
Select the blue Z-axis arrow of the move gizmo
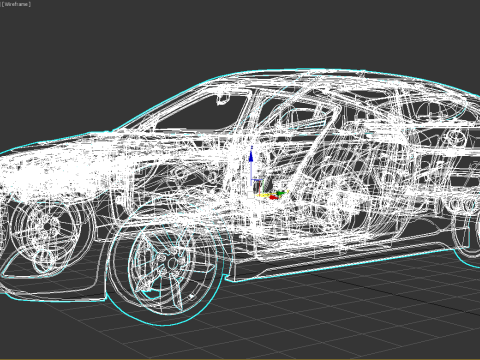tap(251, 156)
